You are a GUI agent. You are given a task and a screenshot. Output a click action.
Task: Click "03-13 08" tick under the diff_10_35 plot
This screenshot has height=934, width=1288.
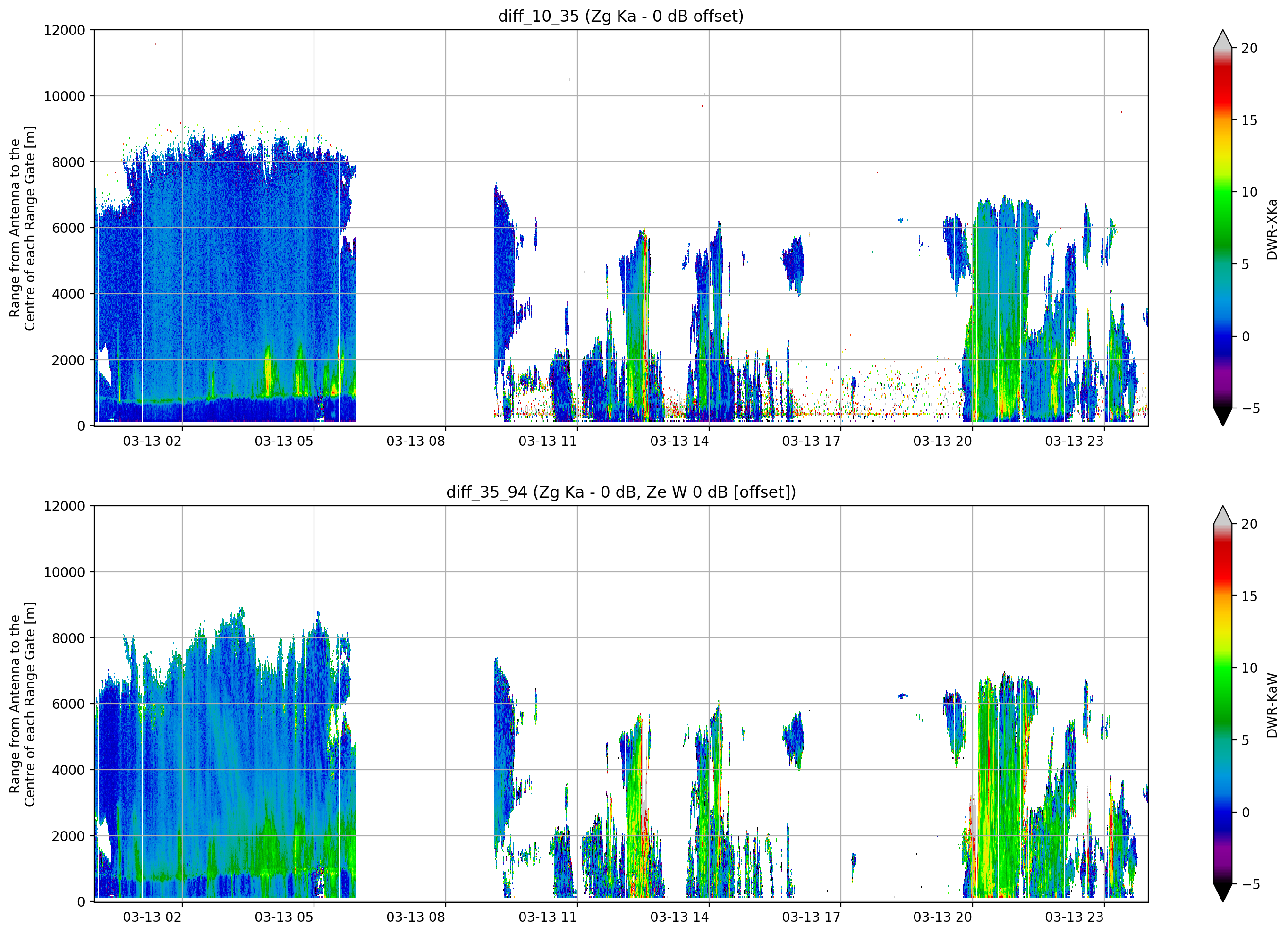click(x=415, y=442)
